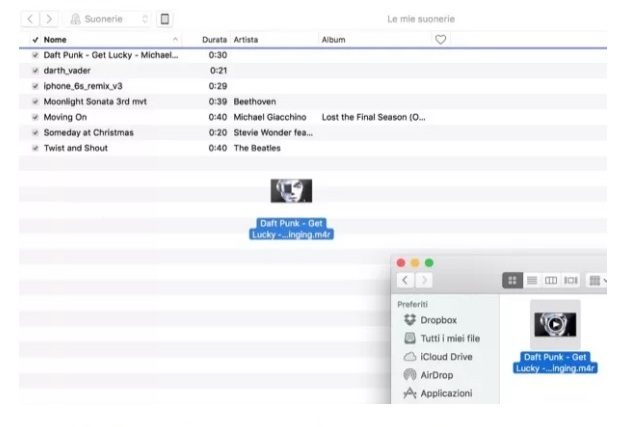Click the dragged Daft Punk file label in iTunes
The height and width of the screenshot is (427, 634).
pyautogui.click(x=291, y=229)
